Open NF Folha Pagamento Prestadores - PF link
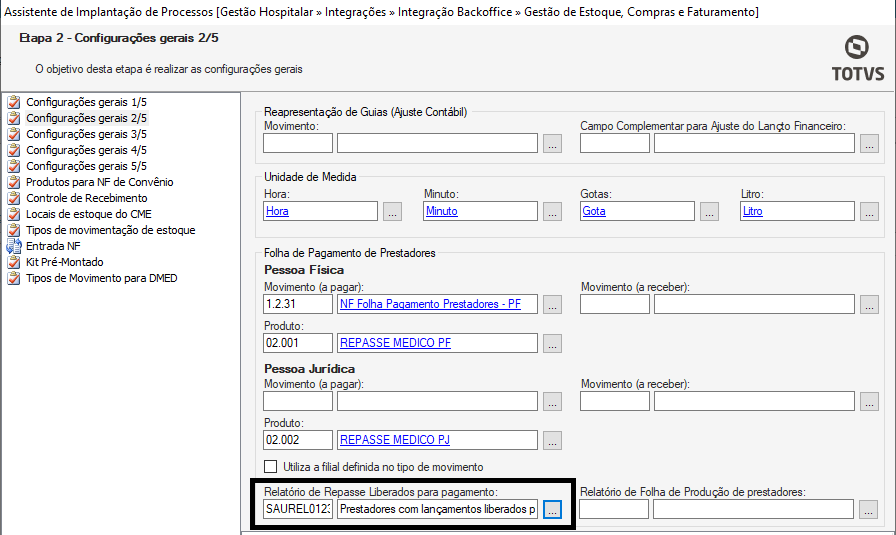The width and height of the screenshot is (896, 535). click(437, 304)
